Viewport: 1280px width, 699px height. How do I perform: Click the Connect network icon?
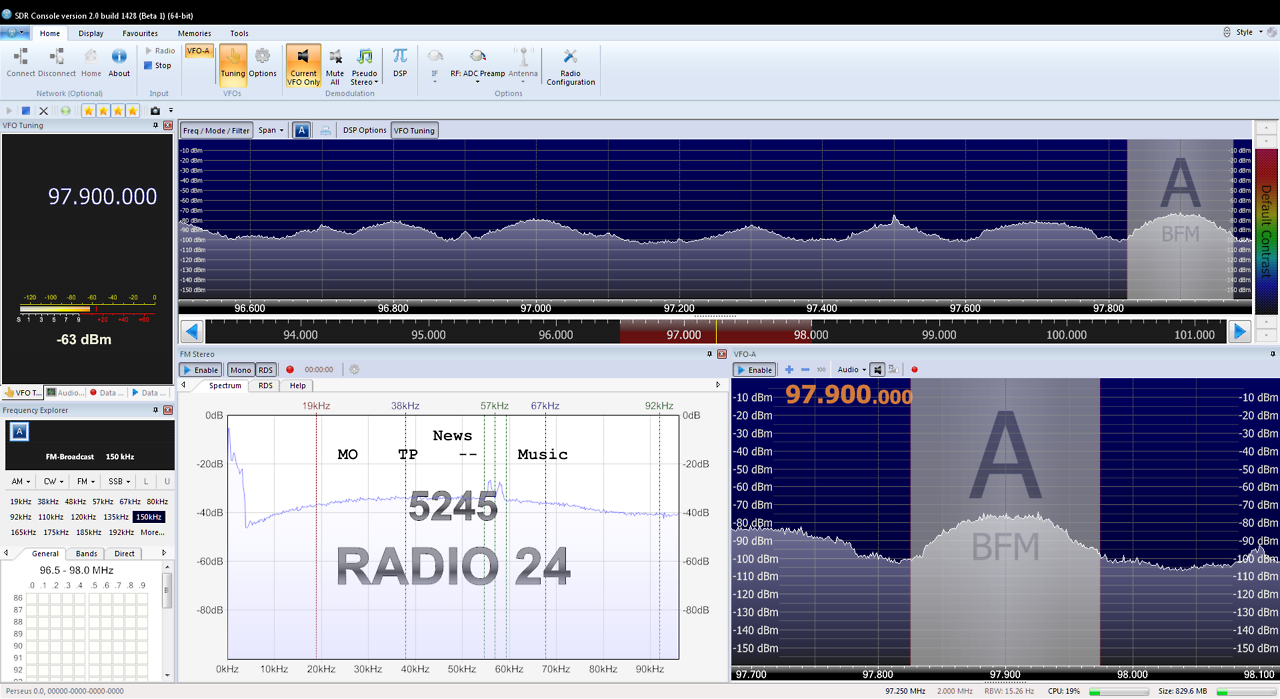coord(20,62)
